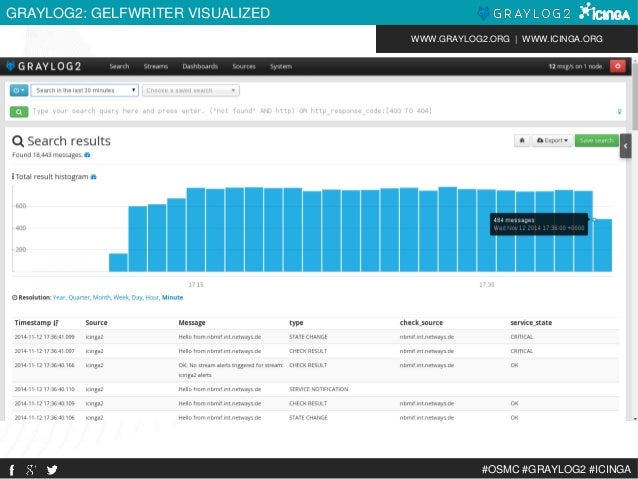Screen dimensions: 638x479
Task: Click the icon beside Total result histogram
Action: [x=94, y=177]
